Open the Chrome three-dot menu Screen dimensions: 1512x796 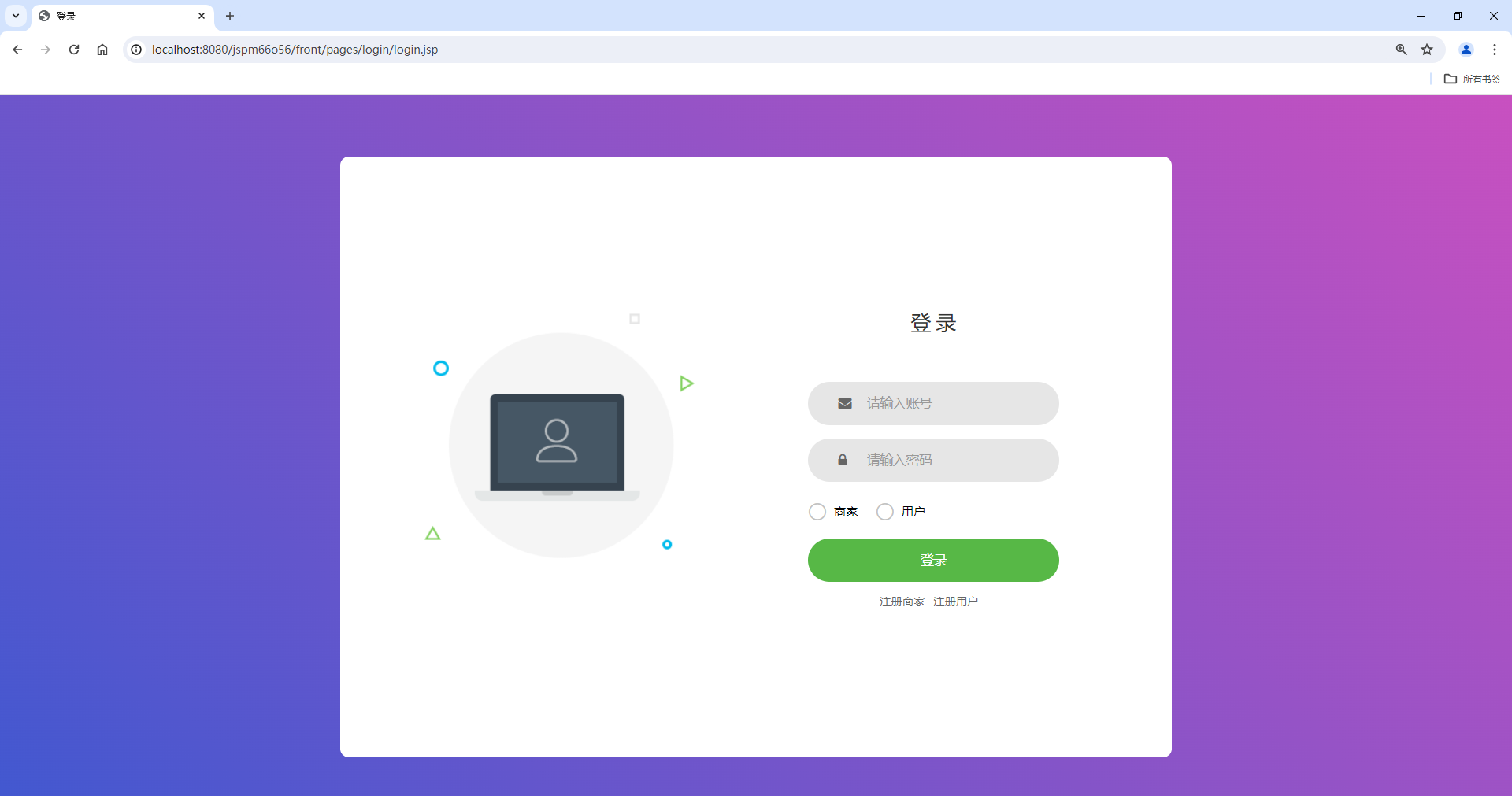[1495, 49]
